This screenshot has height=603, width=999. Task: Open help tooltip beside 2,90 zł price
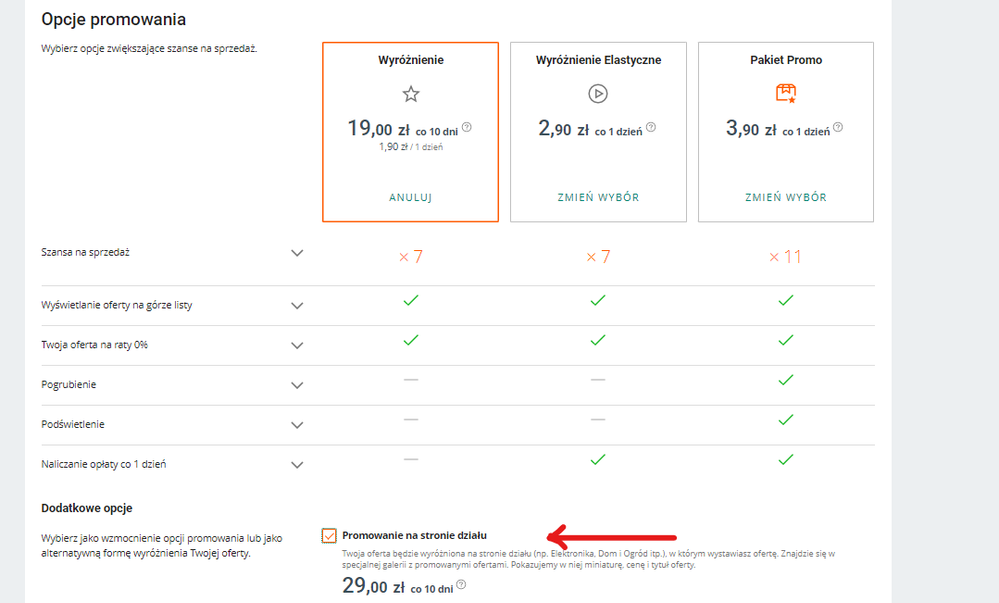click(651, 128)
